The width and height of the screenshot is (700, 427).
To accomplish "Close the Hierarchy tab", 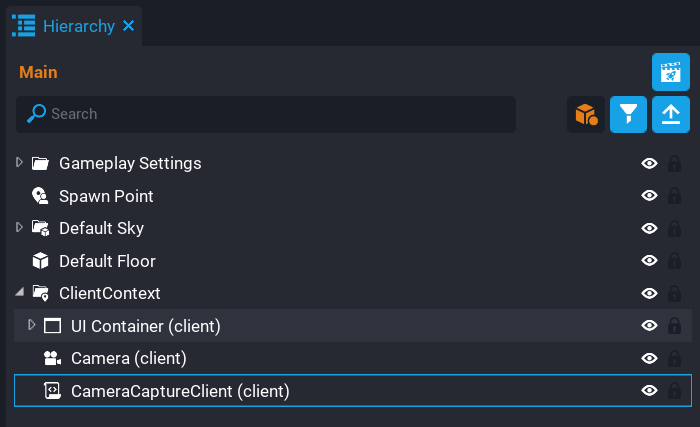I will point(128,26).
